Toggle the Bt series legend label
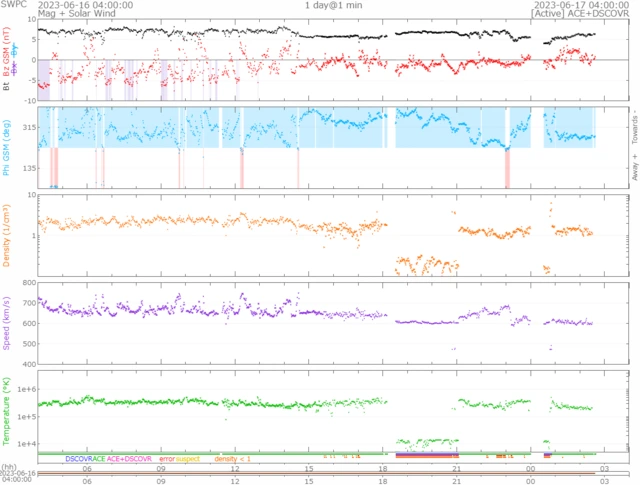Viewport: 640px width, 485px height. pos(6,87)
